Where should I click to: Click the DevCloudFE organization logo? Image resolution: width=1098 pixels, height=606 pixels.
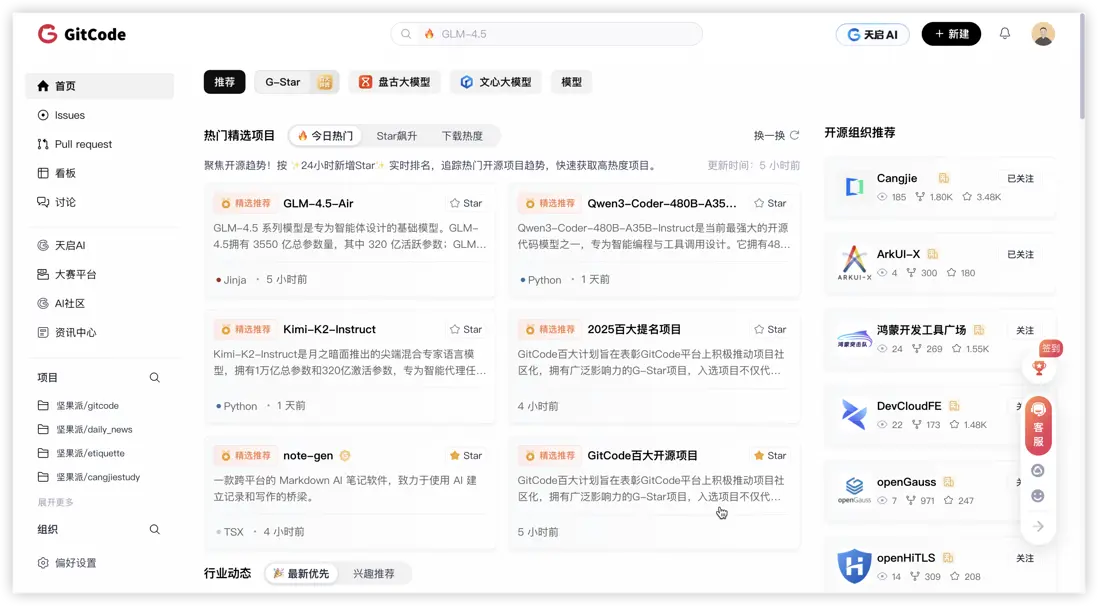(x=854, y=415)
